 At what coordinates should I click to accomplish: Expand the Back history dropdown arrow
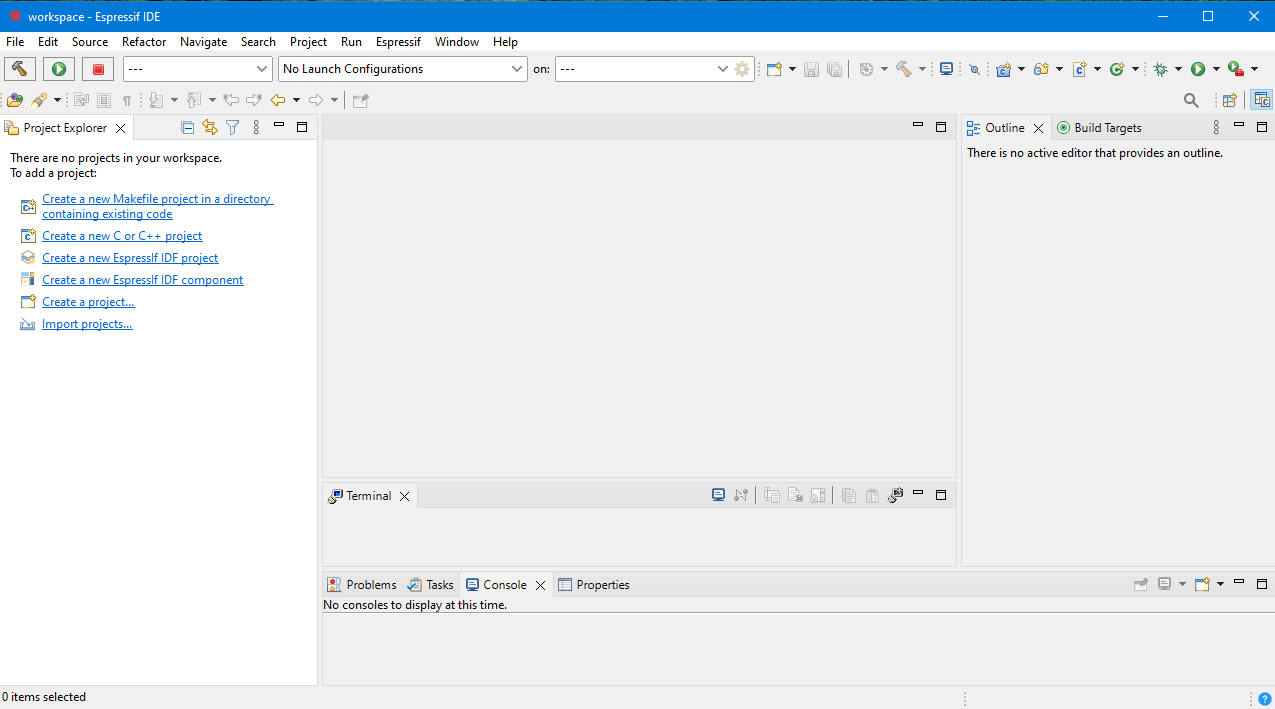tap(296, 100)
